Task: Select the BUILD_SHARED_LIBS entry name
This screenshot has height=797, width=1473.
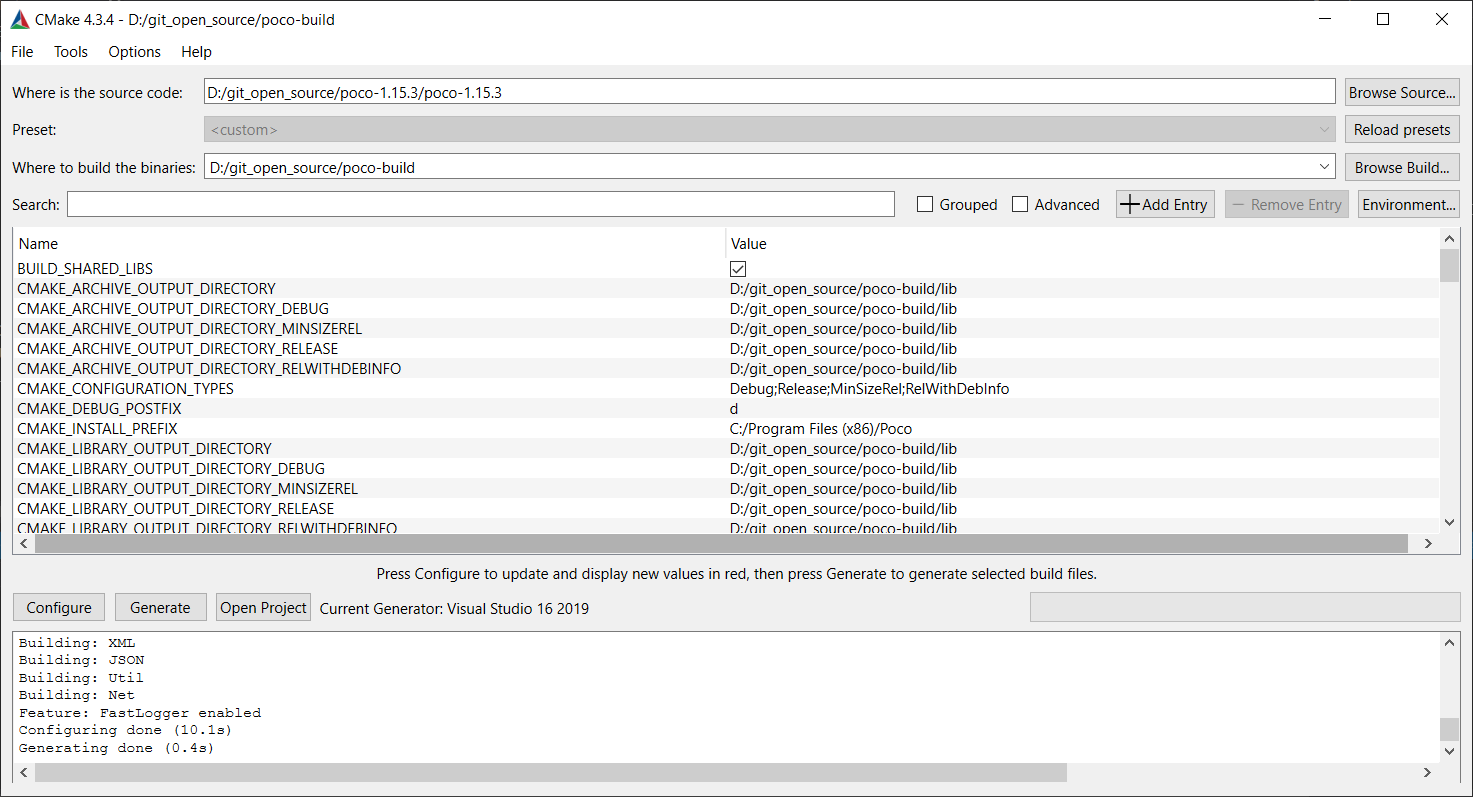Action: (85, 269)
